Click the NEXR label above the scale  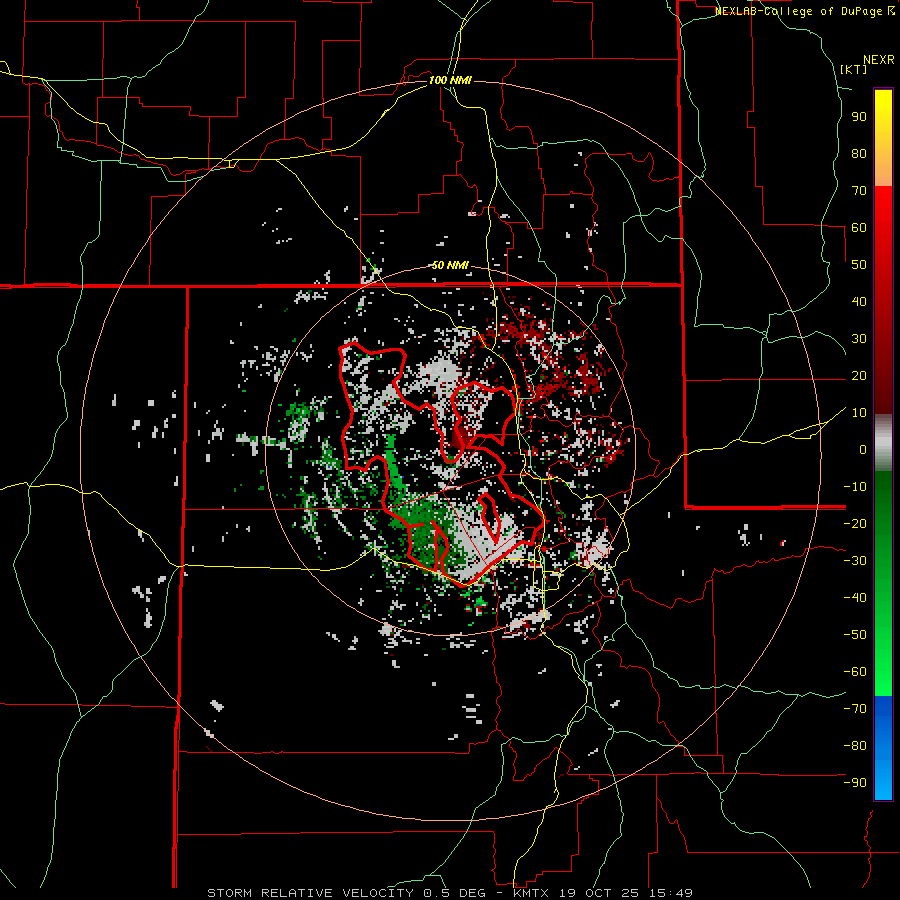[879, 60]
